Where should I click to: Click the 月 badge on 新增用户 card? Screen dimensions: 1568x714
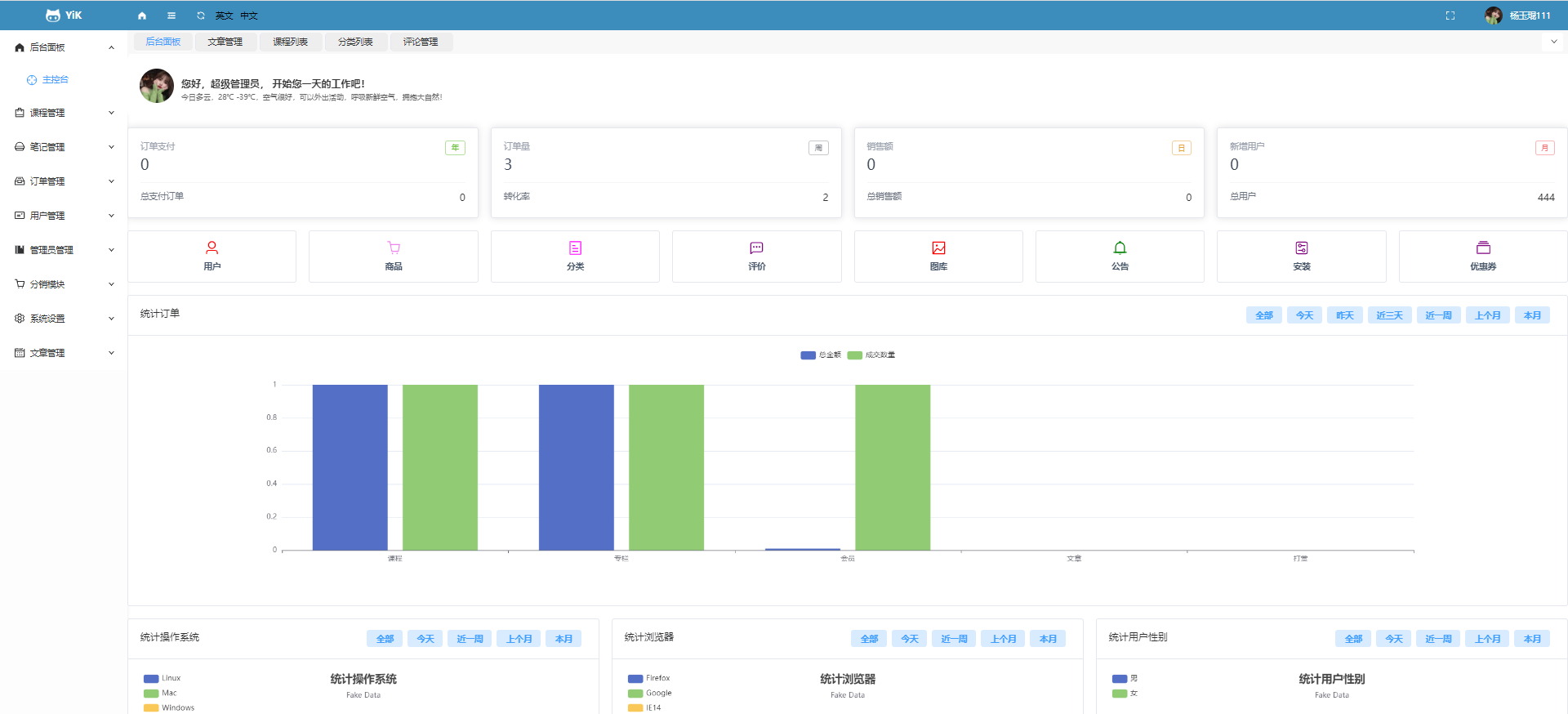1544,148
